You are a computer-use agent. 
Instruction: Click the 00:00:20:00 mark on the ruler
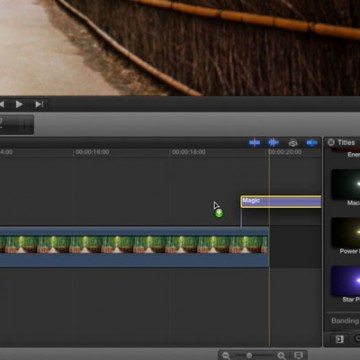[285, 152]
